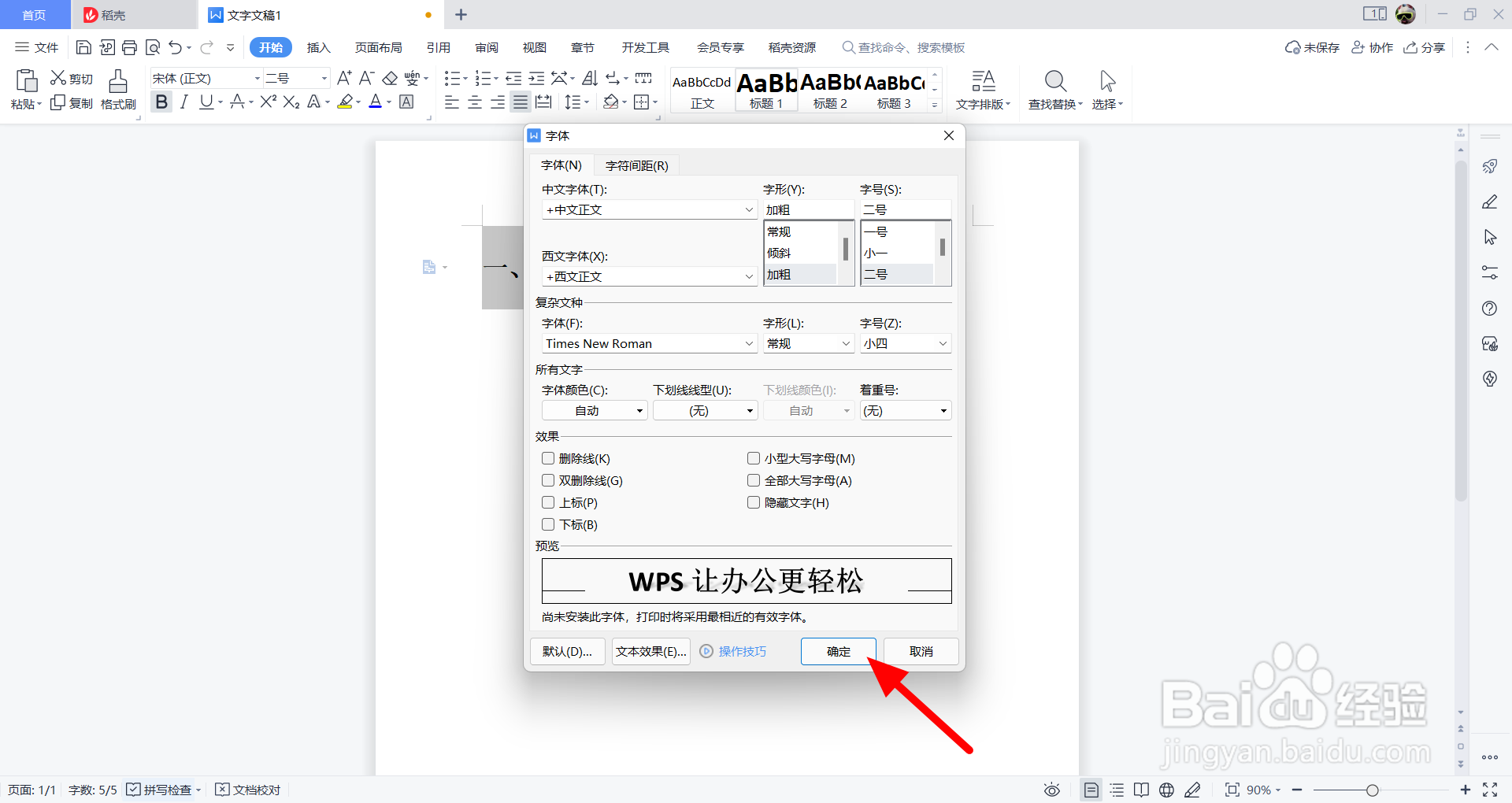This screenshot has height=803, width=1512.
Task: Toggle Bold formatting in ribbon
Action: click(x=161, y=102)
